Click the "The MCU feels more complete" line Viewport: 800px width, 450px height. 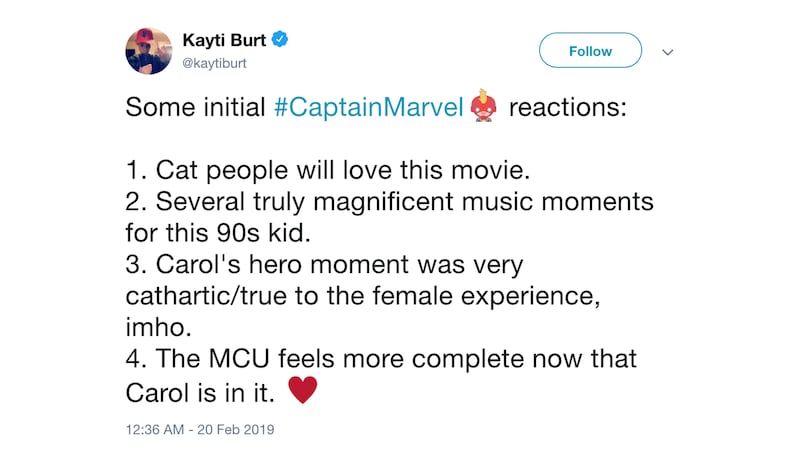tap(381, 359)
